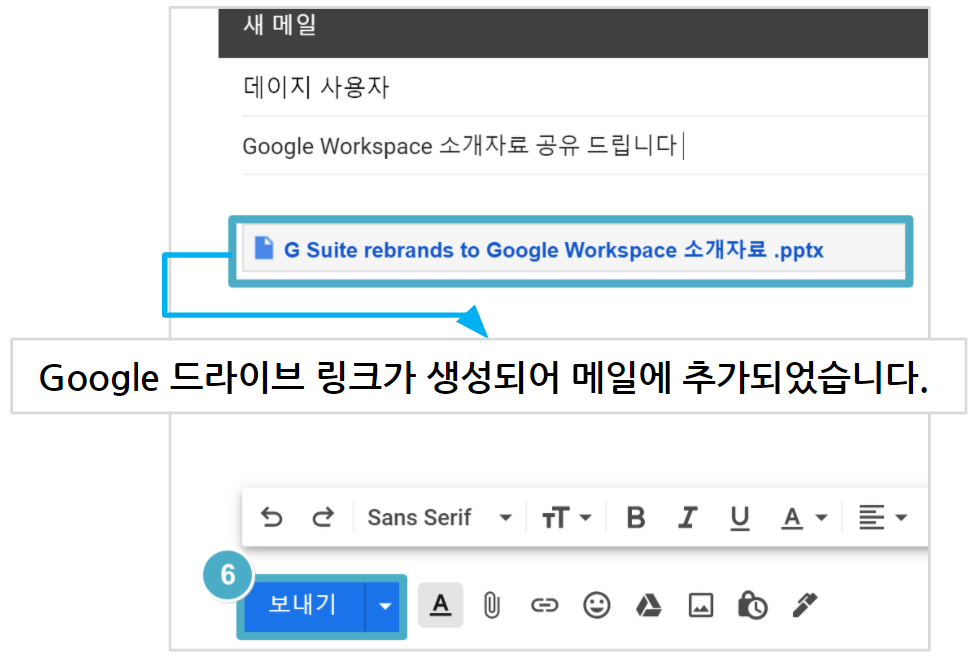Open the text color picker
Image resolution: width=976 pixels, height=664 pixels.
pyautogui.click(x=804, y=517)
